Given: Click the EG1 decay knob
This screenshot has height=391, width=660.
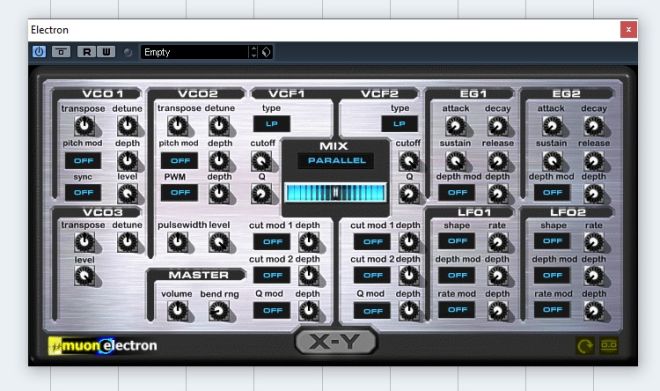Looking at the screenshot, I should coord(498,125).
